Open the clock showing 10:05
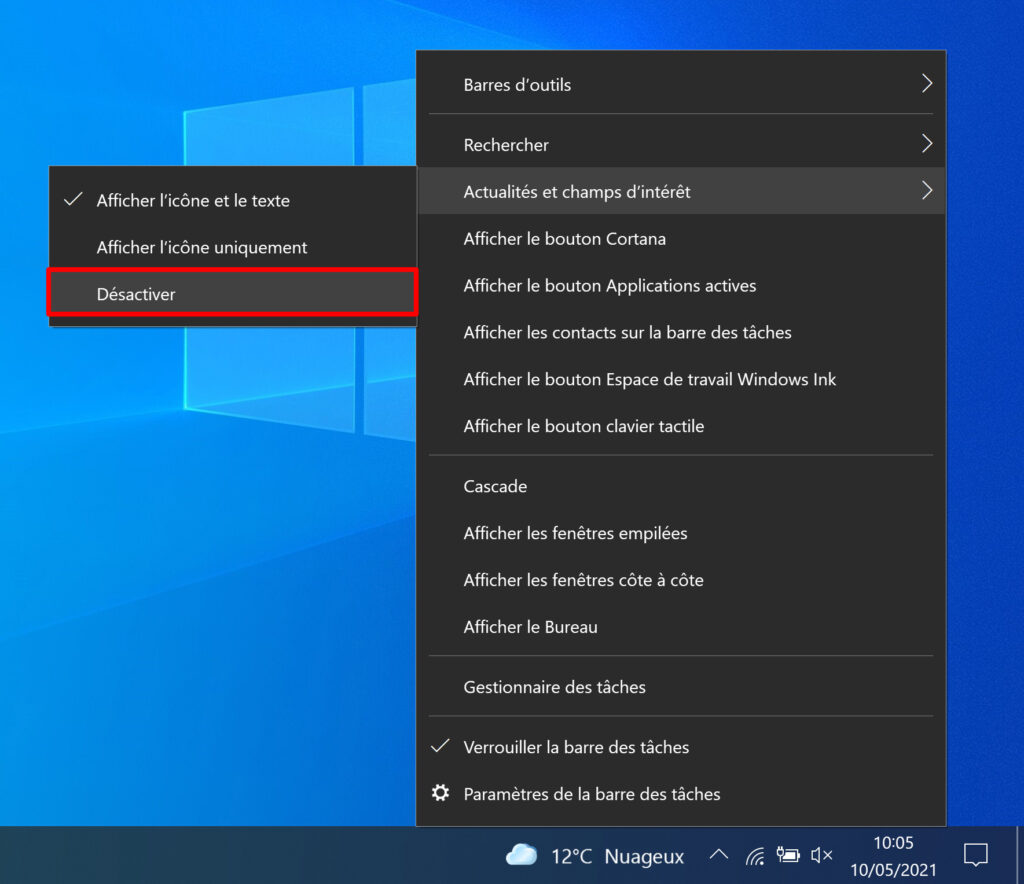 893,843
